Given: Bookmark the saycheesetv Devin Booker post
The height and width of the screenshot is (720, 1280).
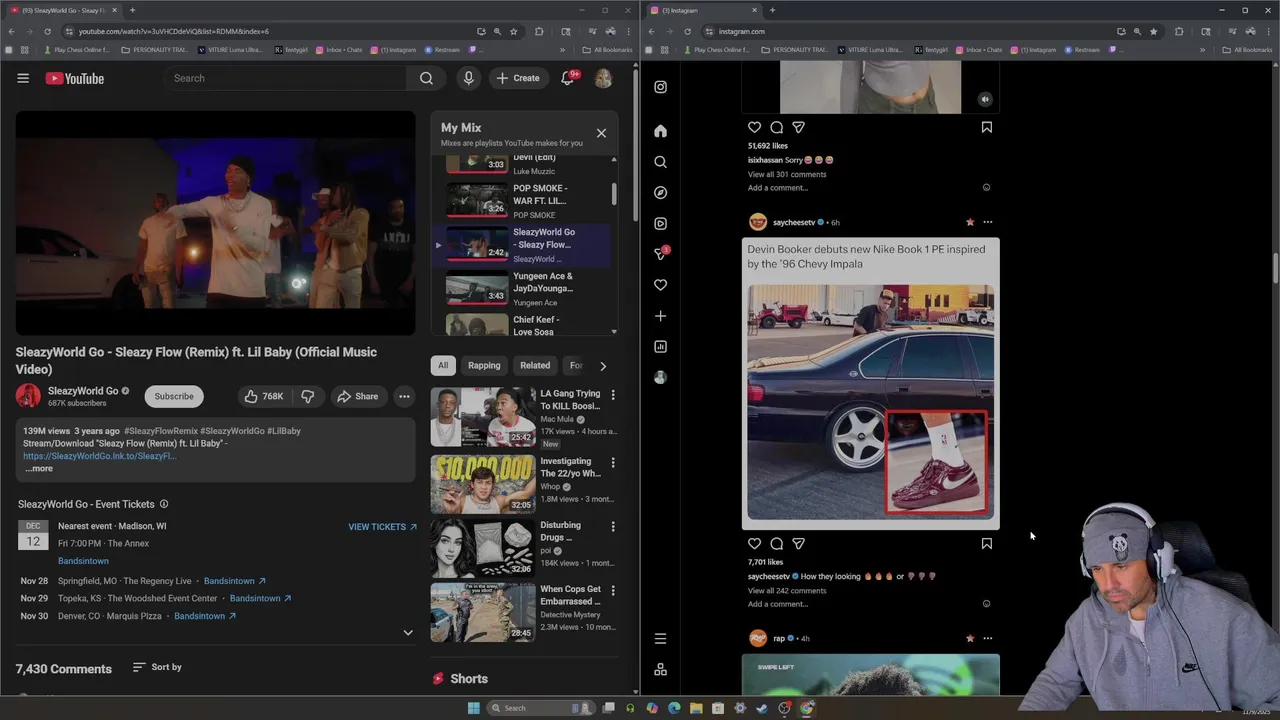Looking at the screenshot, I should pos(986,544).
